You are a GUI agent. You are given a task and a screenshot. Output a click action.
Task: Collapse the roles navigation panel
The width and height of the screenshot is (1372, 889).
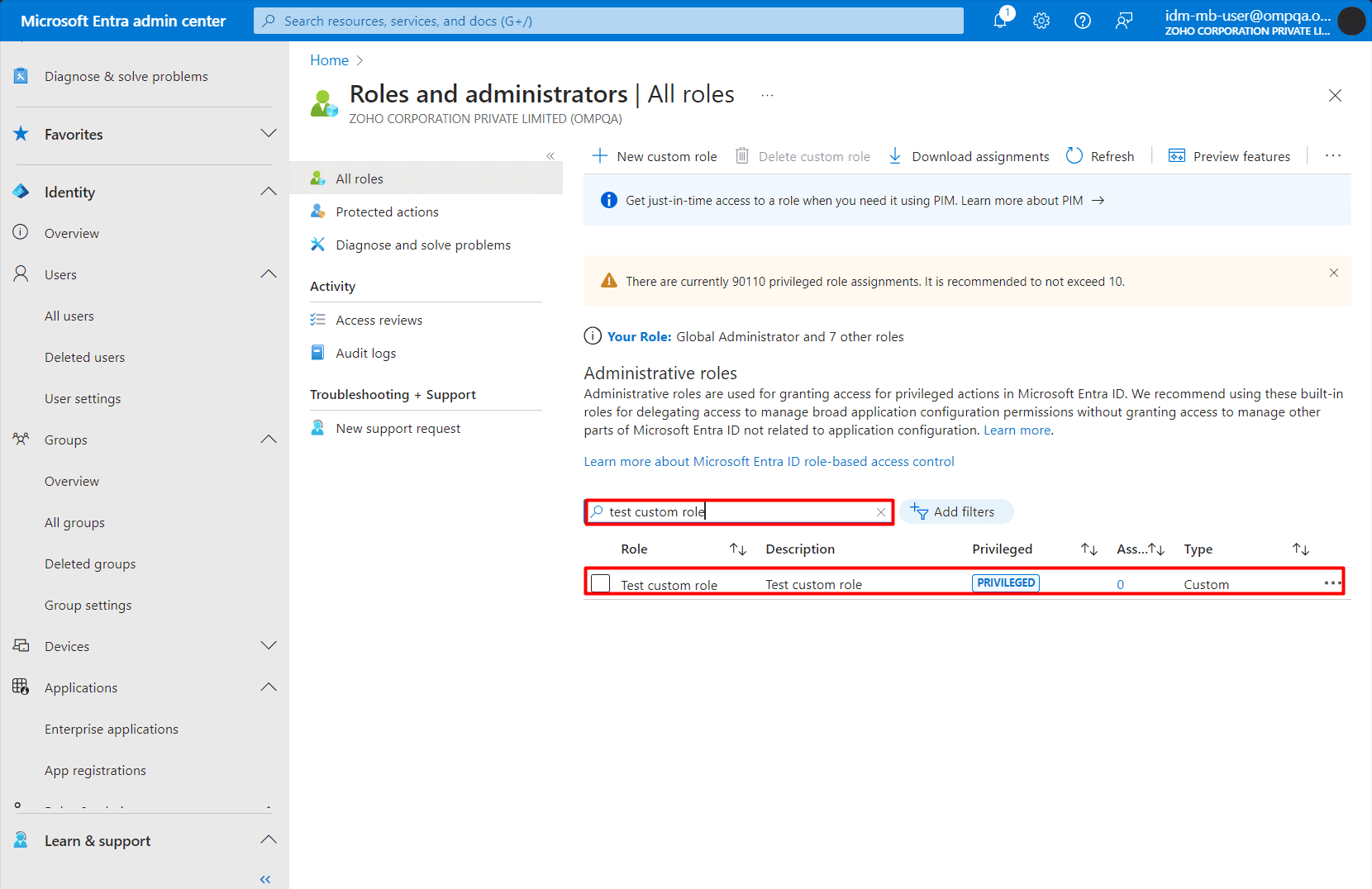coord(550,155)
